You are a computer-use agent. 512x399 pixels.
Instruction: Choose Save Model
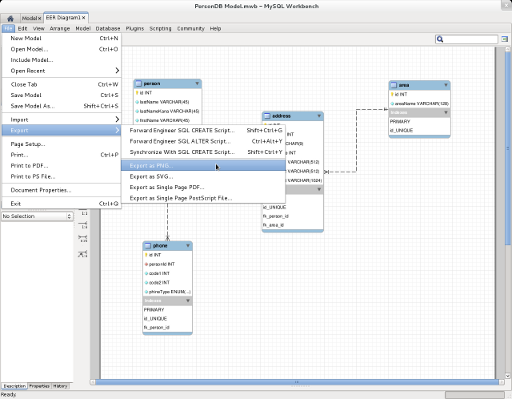(x=62, y=95)
